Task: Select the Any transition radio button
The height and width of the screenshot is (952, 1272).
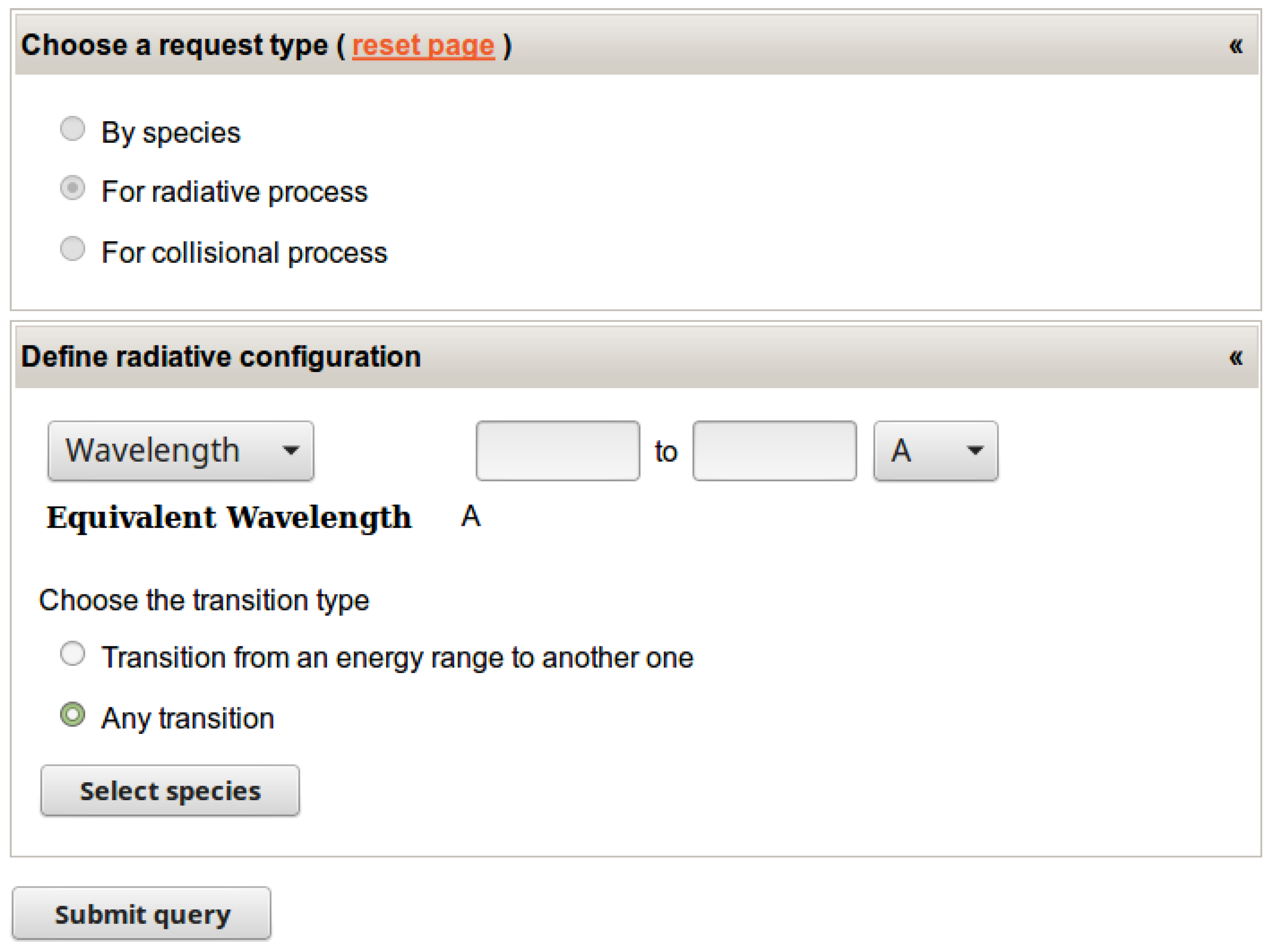Action: click(x=72, y=715)
